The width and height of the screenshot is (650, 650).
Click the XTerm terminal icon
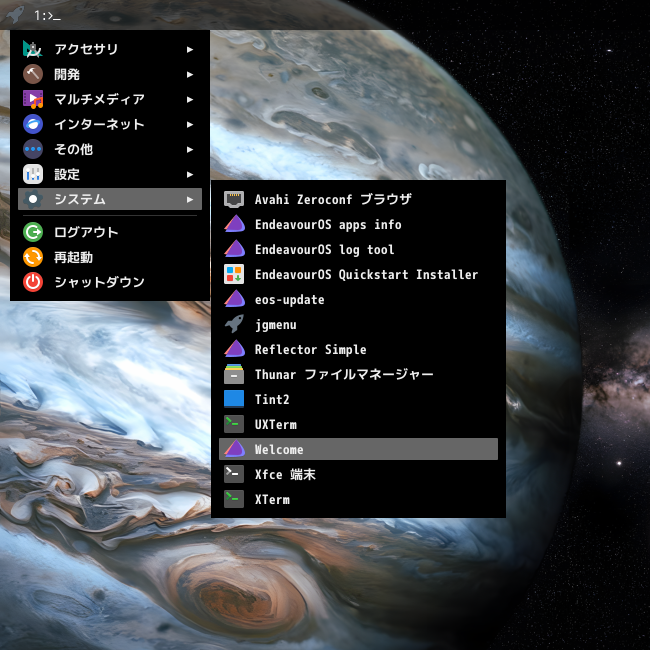234,500
